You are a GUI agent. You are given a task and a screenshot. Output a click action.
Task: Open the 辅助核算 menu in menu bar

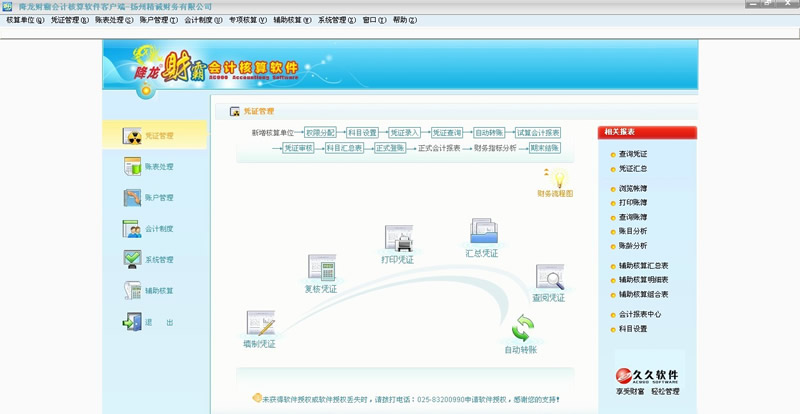click(x=292, y=20)
